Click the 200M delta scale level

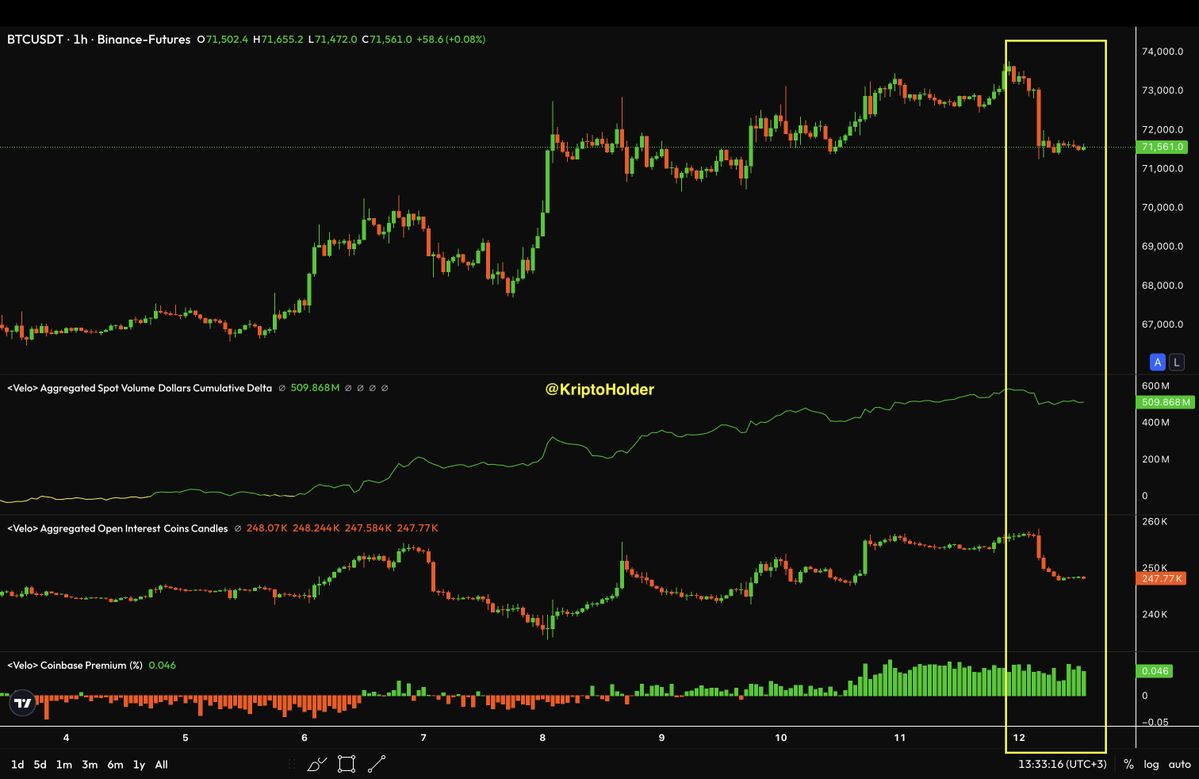coord(1155,459)
